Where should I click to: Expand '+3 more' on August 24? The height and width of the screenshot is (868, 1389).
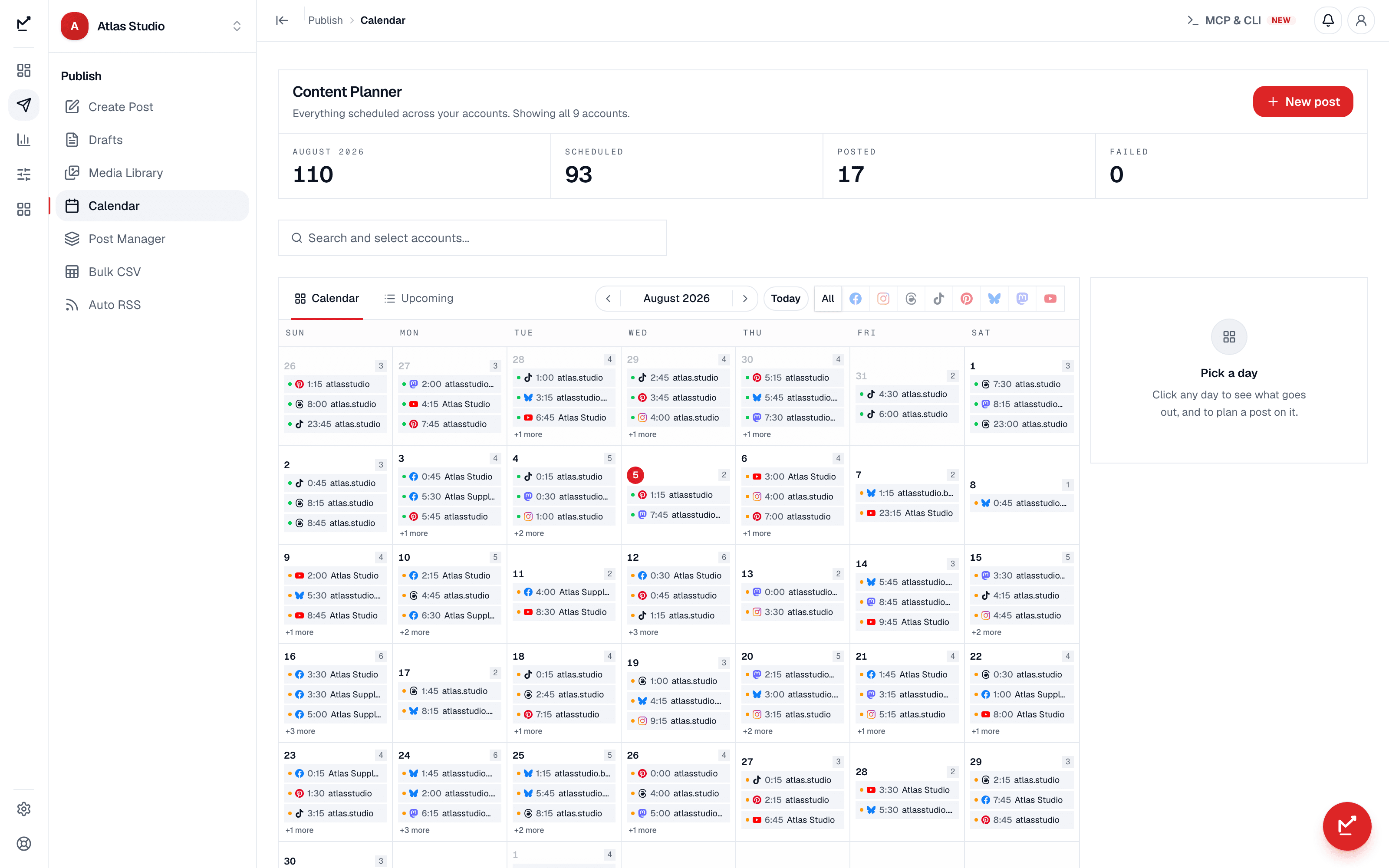[415, 830]
